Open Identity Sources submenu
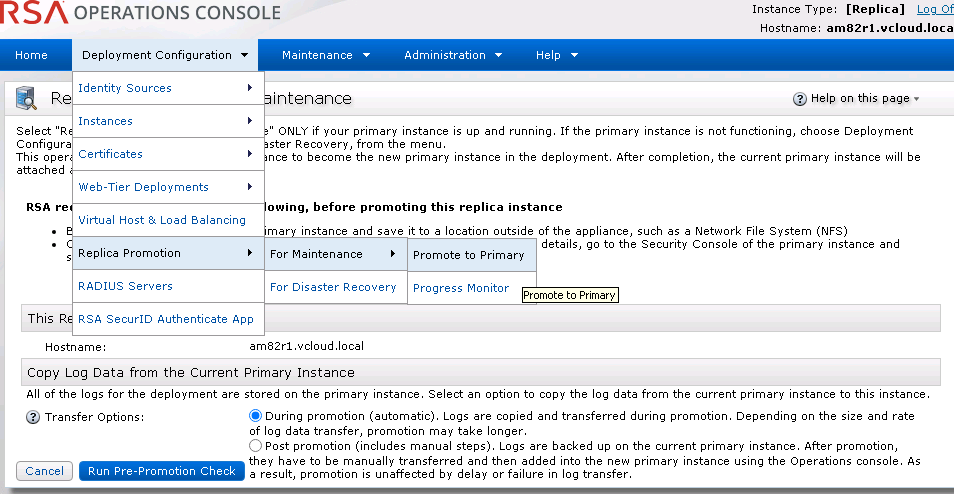The width and height of the screenshot is (954, 494). coord(165,88)
